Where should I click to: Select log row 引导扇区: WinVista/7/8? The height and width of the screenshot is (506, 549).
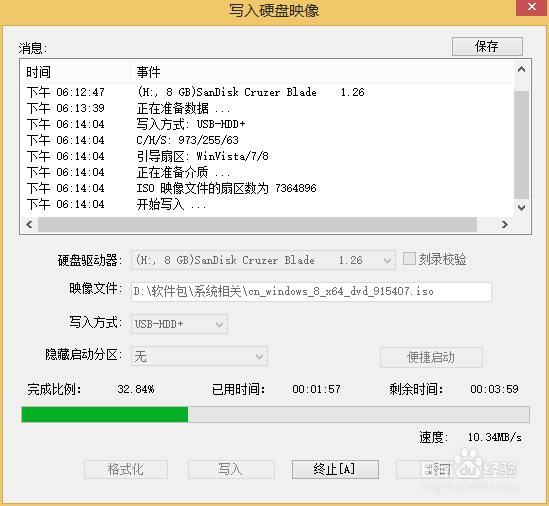tap(267, 156)
